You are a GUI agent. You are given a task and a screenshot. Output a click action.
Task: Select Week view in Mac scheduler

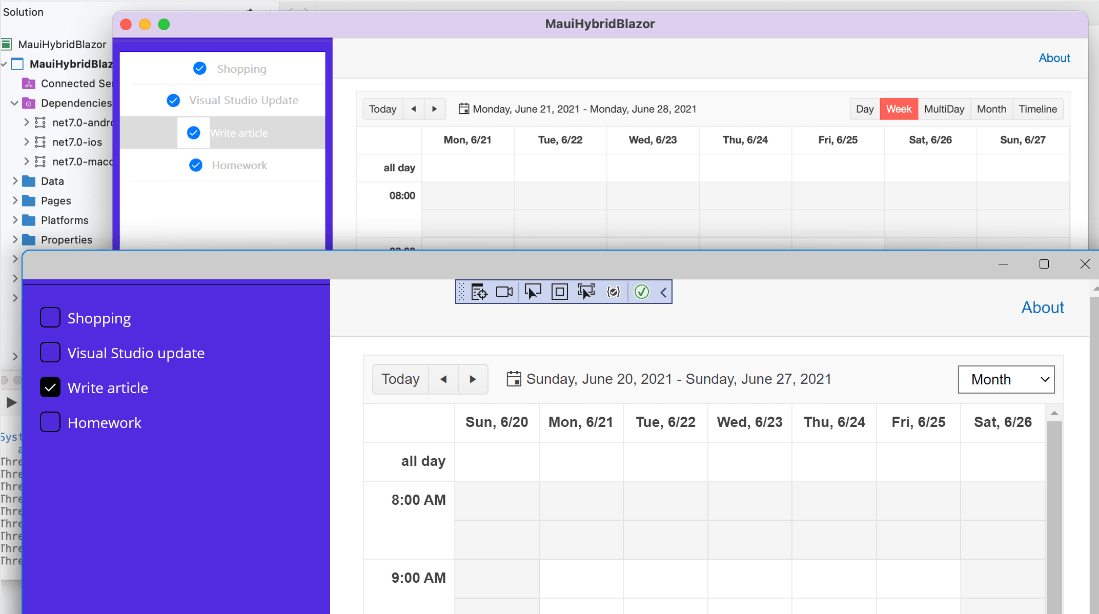click(x=899, y=109)
